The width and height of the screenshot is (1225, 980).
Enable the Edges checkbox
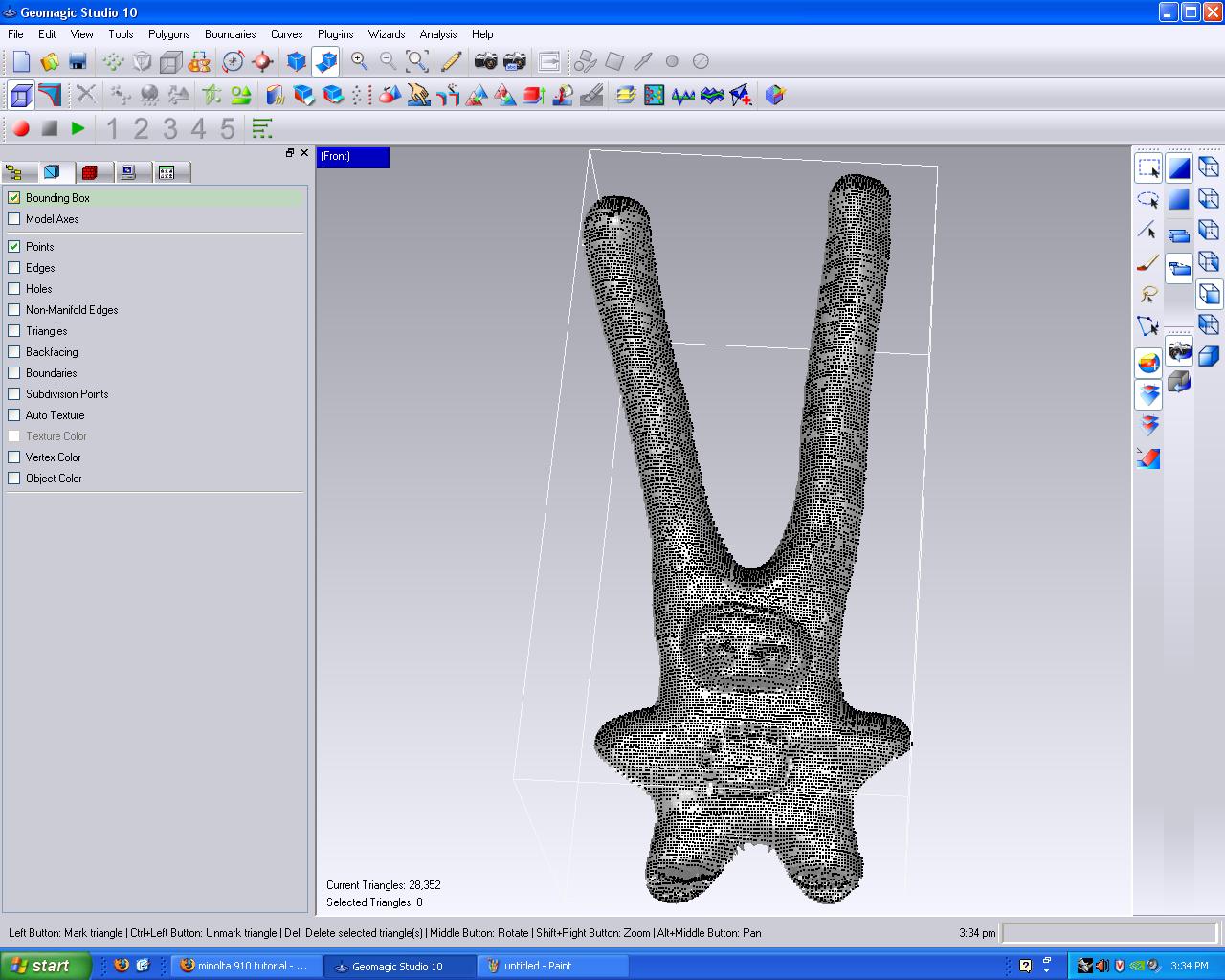point(14,268)
